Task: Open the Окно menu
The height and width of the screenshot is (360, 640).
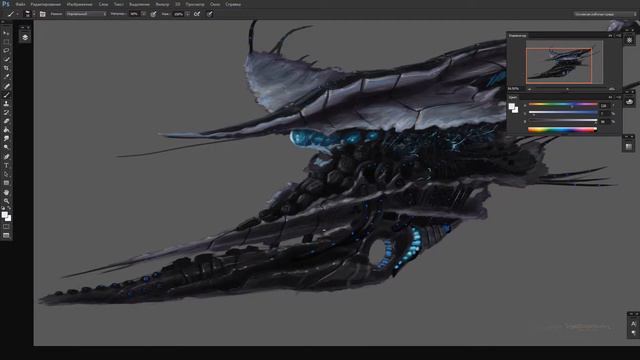Action: click(x=215, y=4)
